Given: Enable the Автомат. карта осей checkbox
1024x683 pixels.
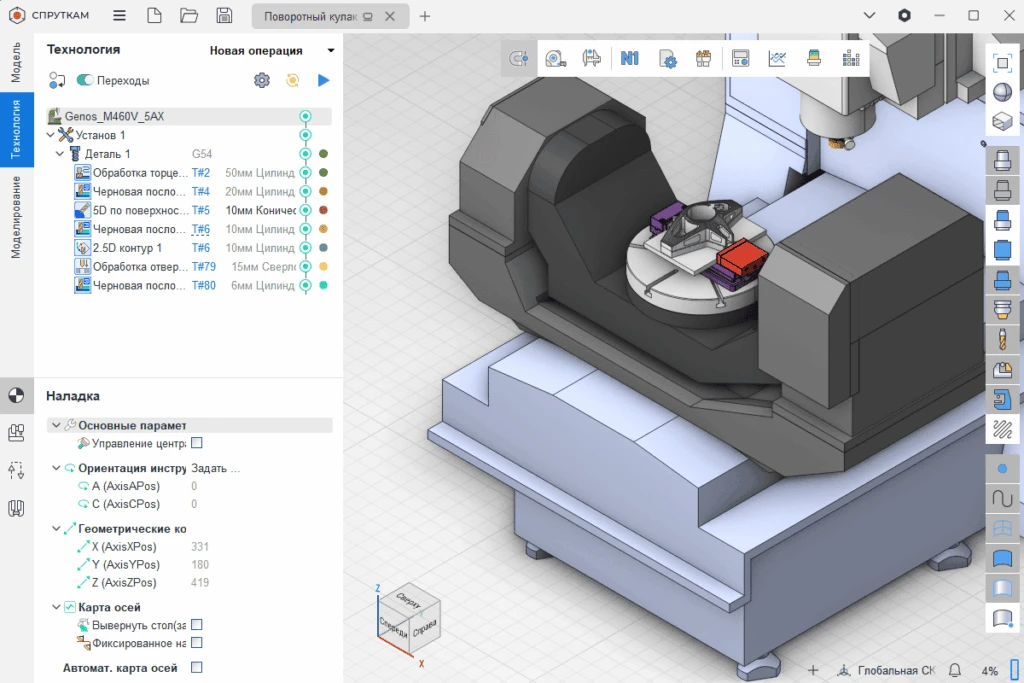Looking at the screenshot, I should click(x=197, y=667).
